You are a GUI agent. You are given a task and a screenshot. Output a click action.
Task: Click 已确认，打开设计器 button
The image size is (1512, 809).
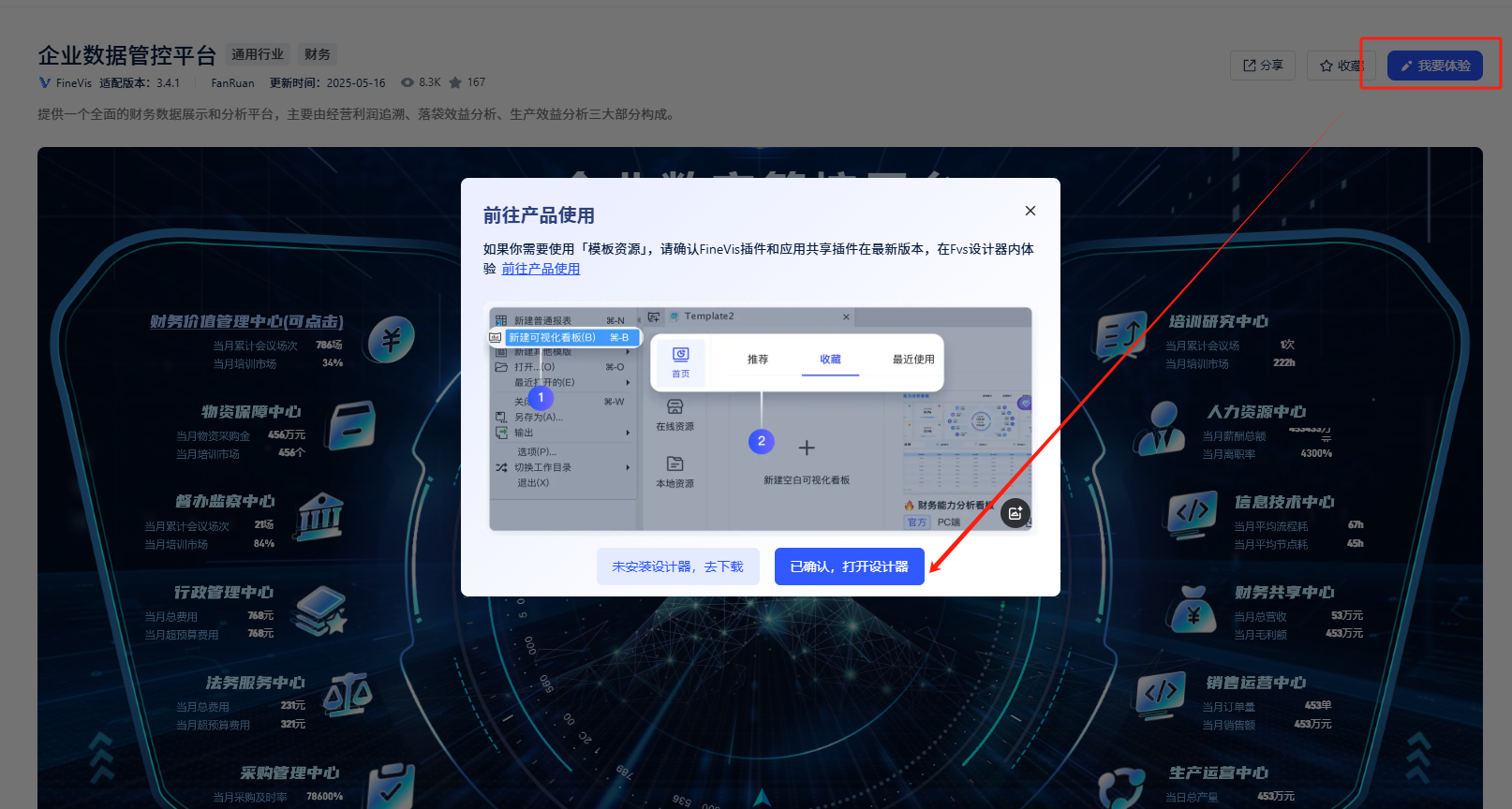pyautogui.click(x=849, y=566)
